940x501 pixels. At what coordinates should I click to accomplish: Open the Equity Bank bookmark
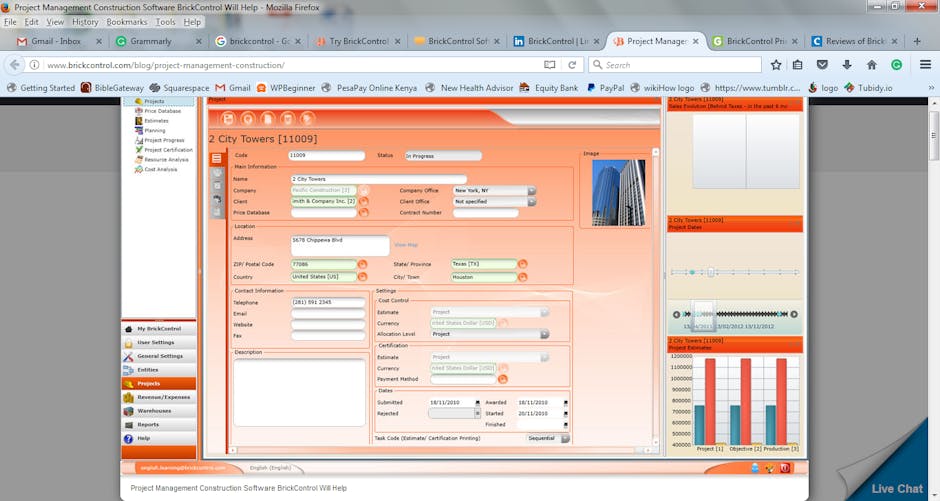(549, 88)
